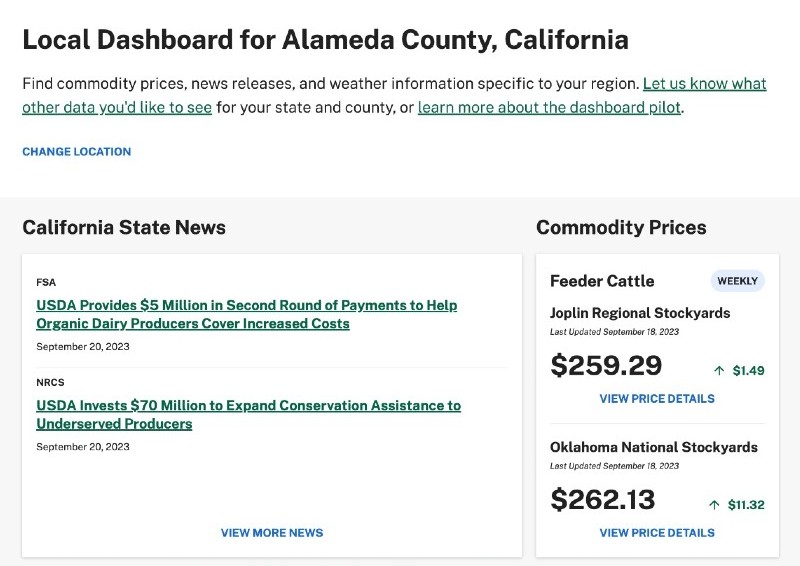Open the "Let us know what other data" link
The width and height of the screenshot is (800, 566).
tap(704, 84)
